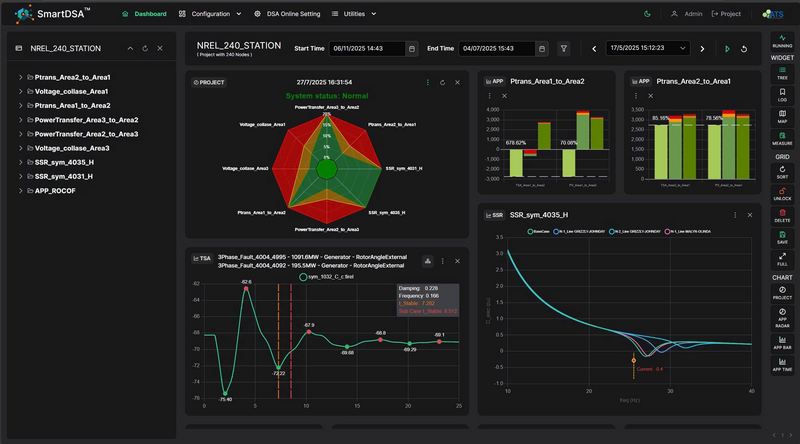Open the LOG widget icon

tap(782, 95)
